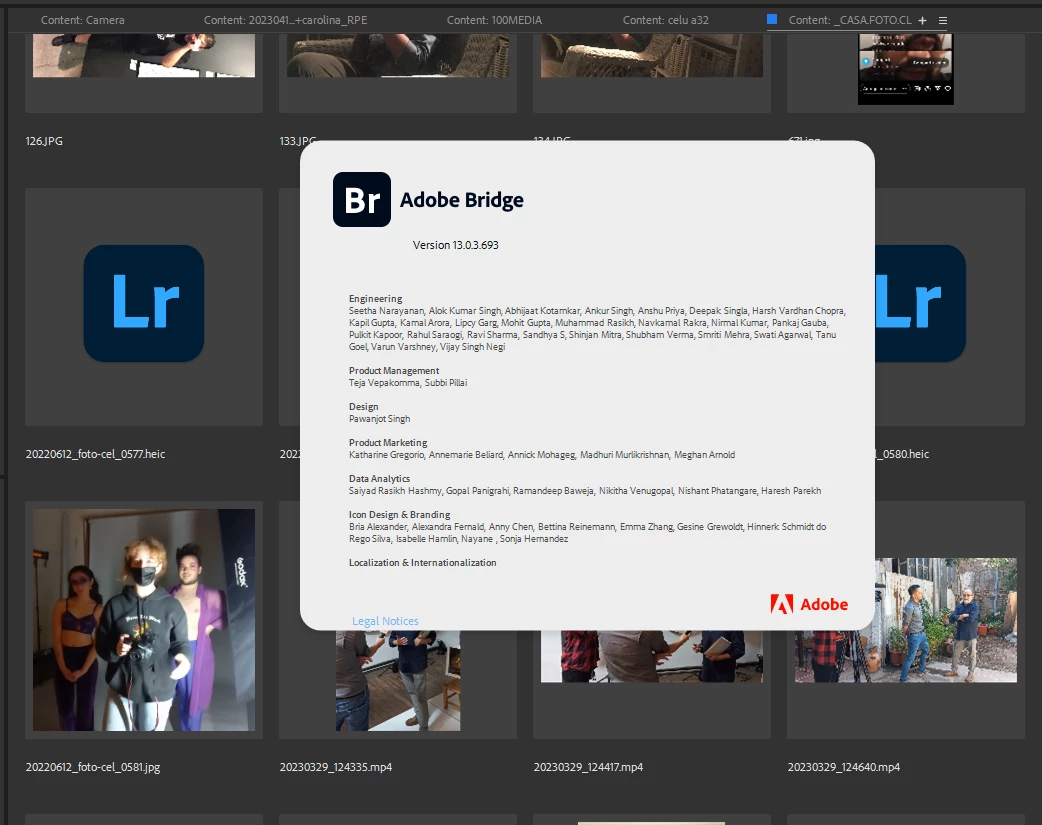
Task: Click the Engineering credits heading
Action: point(375,298)
